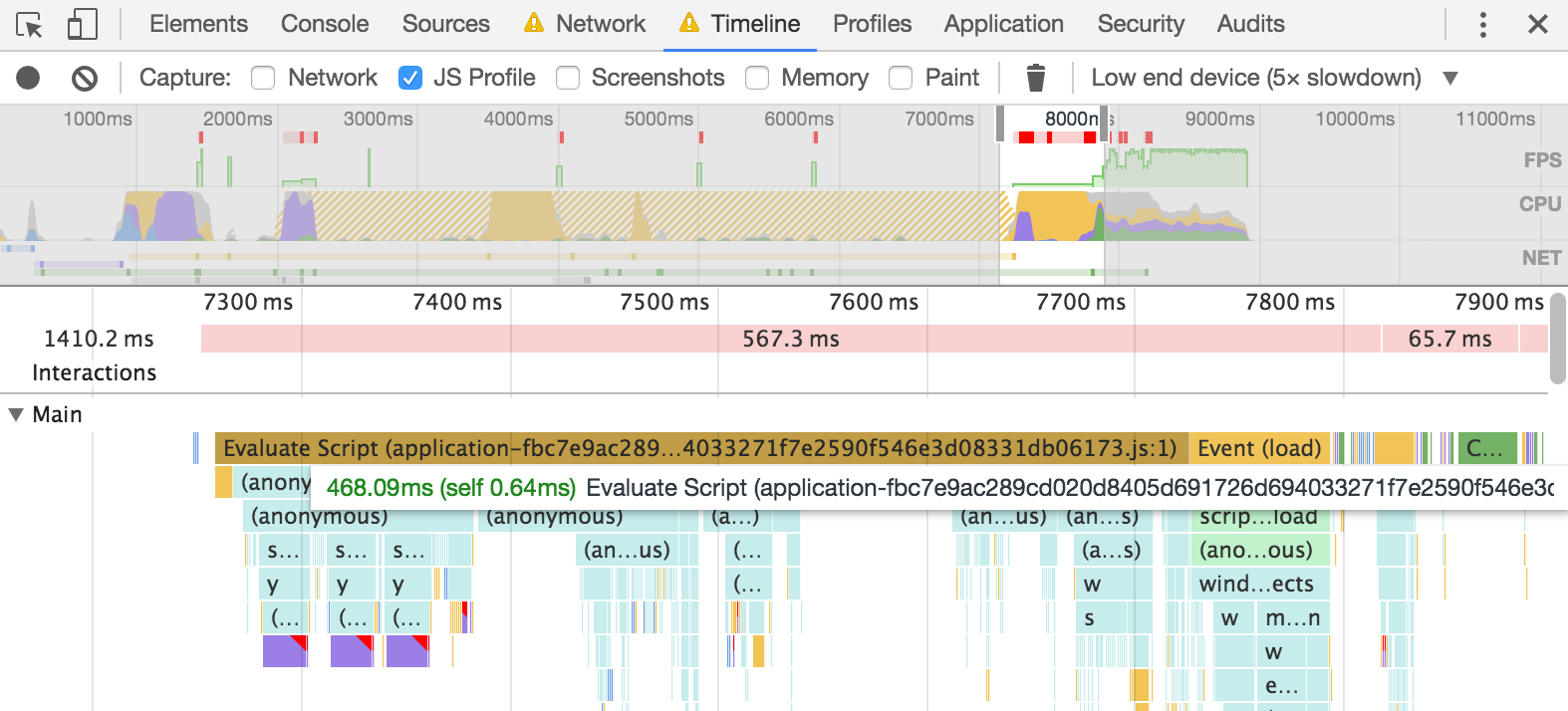Collapse the Main thread section

tap(16, 414)
